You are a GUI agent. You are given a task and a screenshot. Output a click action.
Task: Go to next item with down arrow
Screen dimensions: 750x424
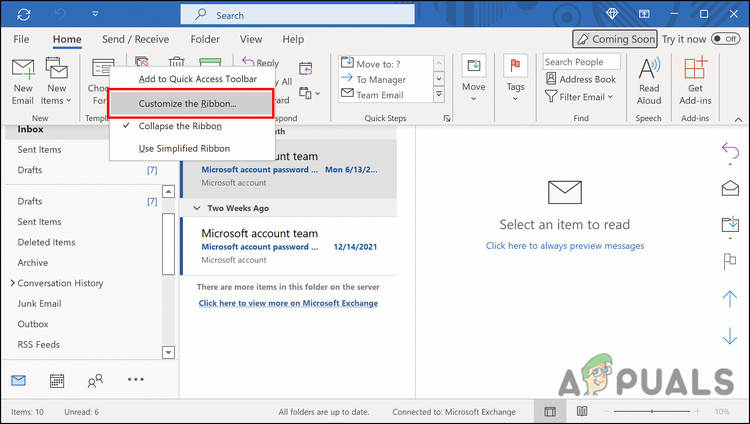[x=730, y=335]
